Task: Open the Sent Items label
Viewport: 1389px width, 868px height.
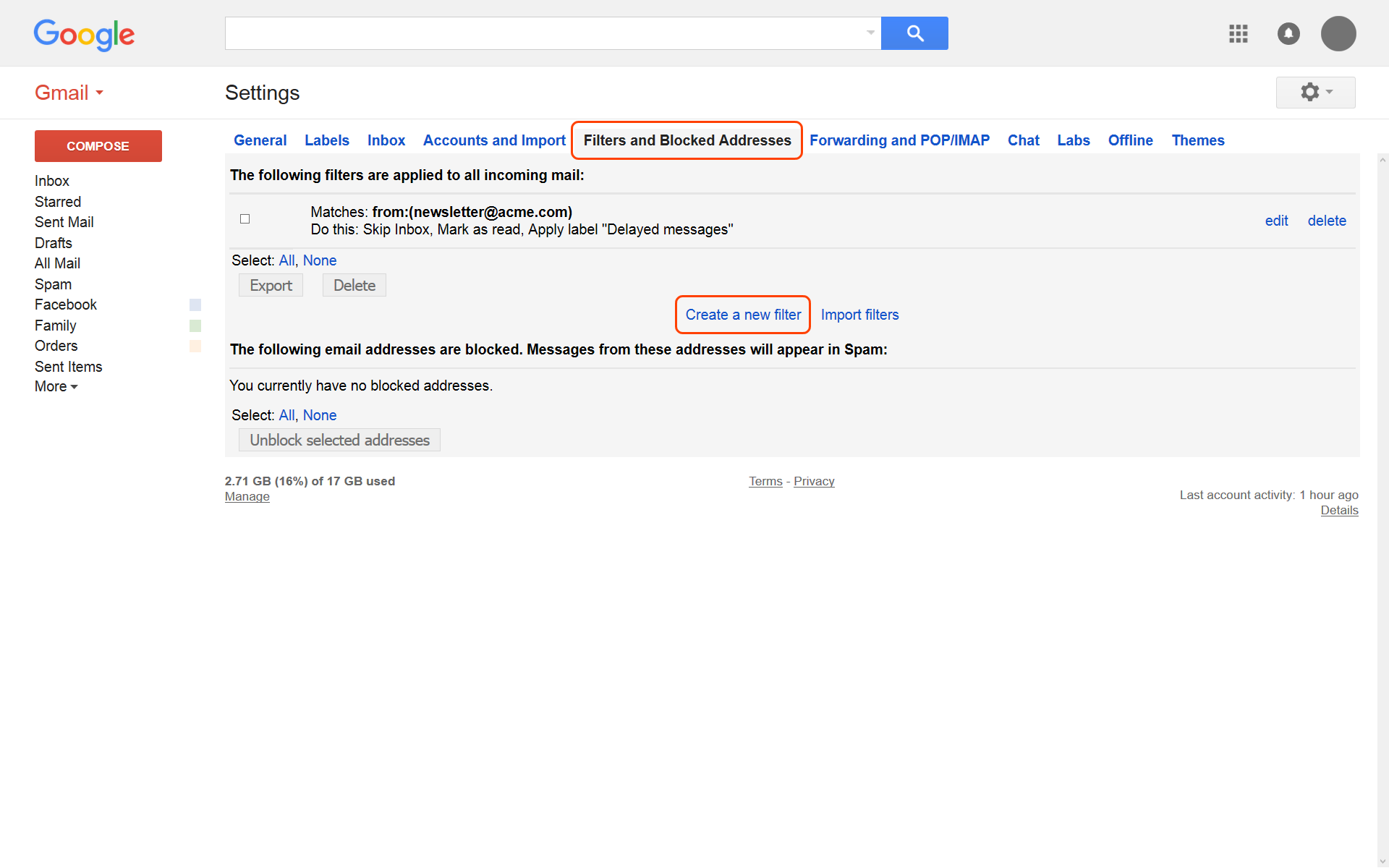Action: pos(69,367)
